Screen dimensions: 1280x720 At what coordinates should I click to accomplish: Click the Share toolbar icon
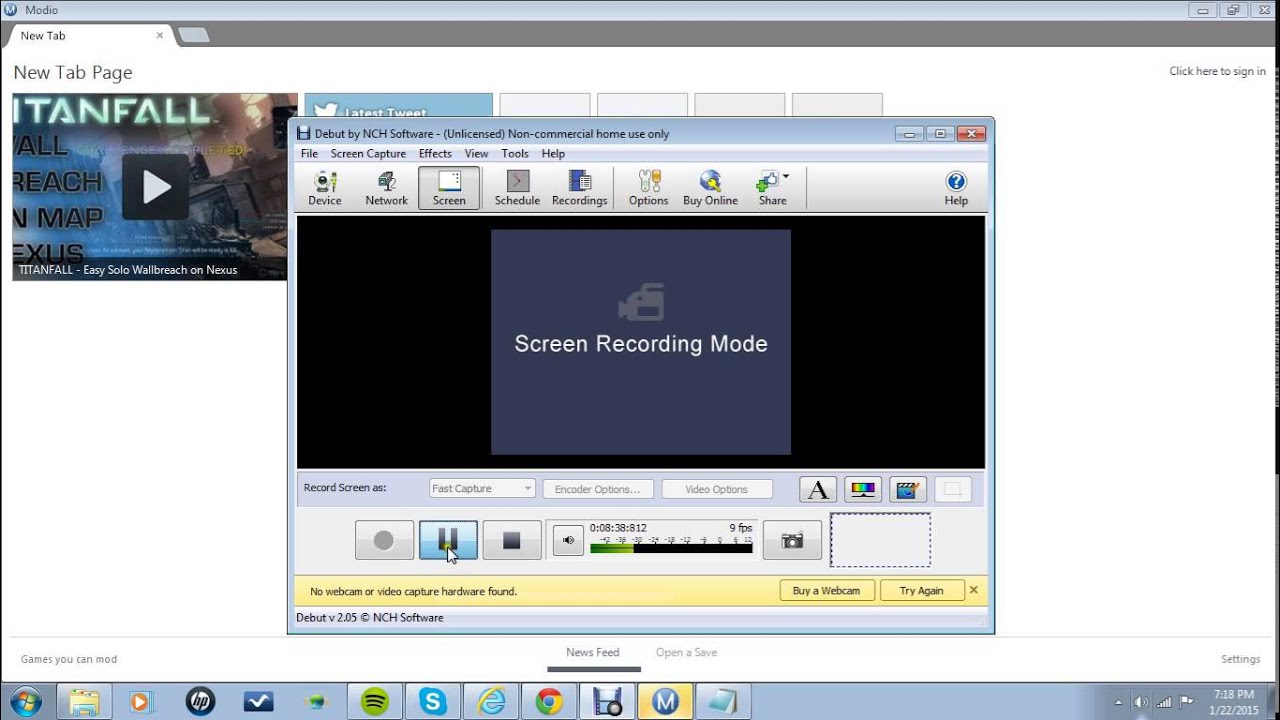click(770, 188)
